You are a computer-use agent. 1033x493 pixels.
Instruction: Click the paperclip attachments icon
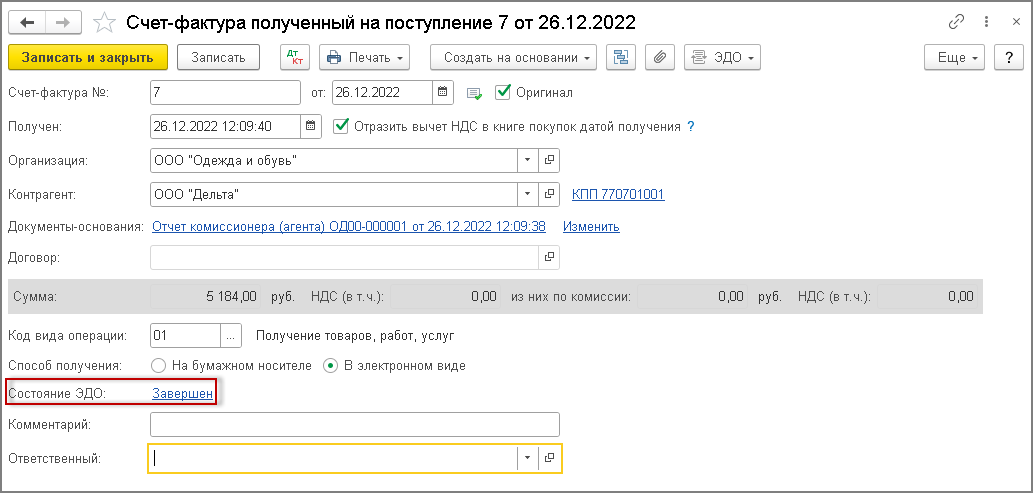click(659, 58)
